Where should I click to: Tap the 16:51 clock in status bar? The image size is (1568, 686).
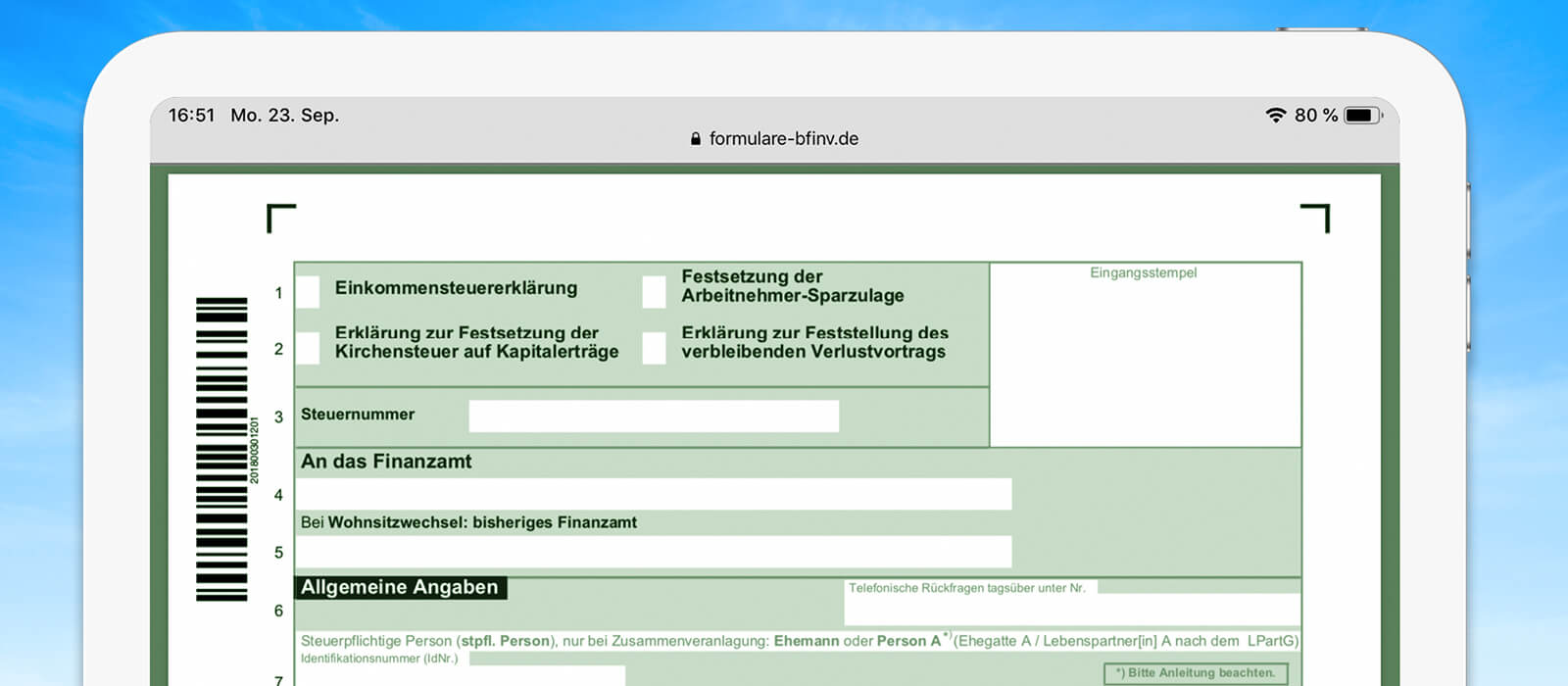pyautogui.click(x=191, y=116)
